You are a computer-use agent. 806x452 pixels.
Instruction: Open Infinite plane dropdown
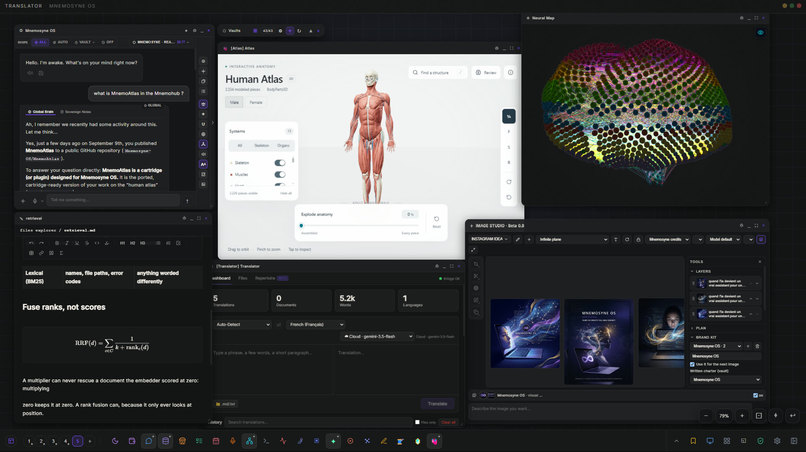click(573, 240)
